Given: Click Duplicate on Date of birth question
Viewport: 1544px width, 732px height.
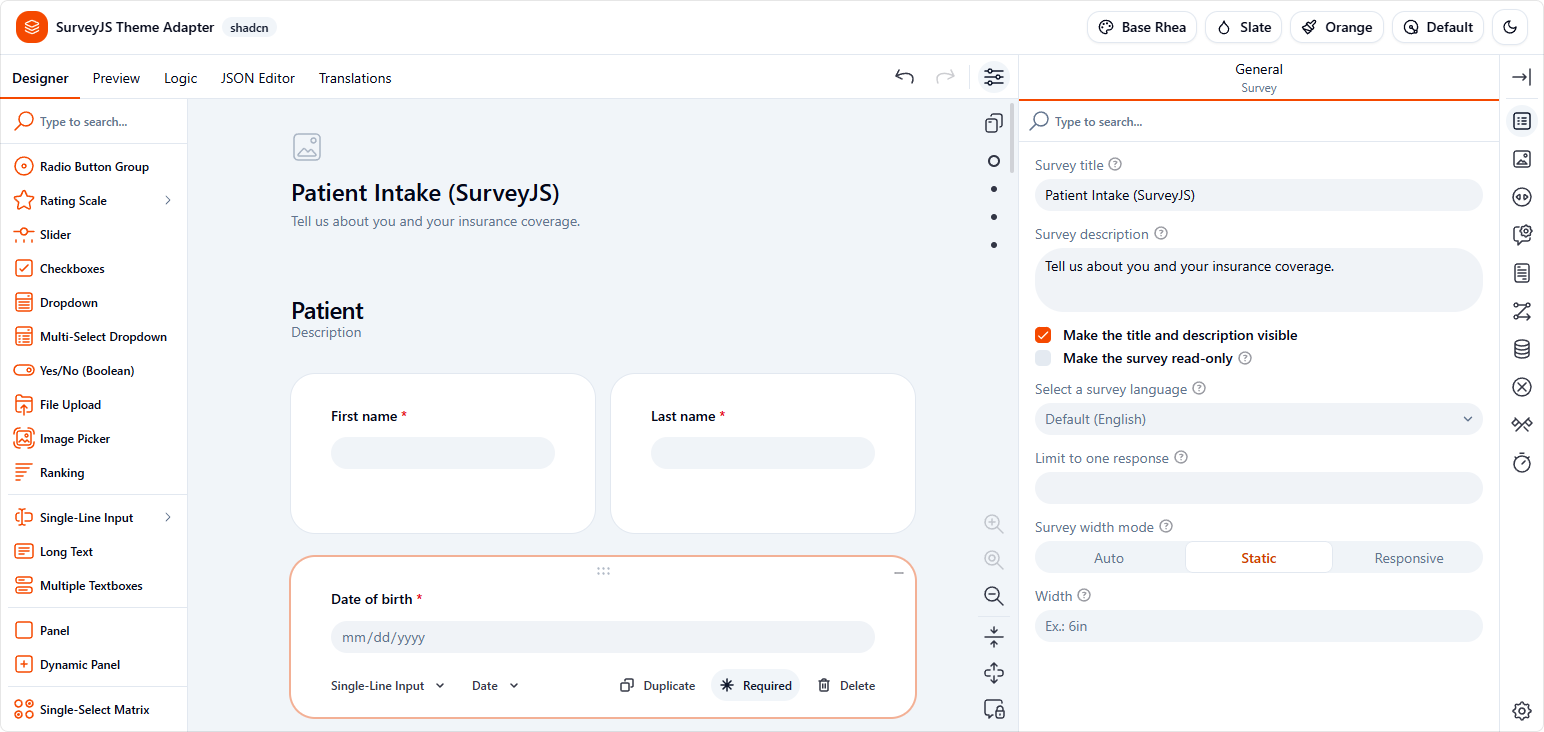Looking at the screenshot, I should coord(657,685).
